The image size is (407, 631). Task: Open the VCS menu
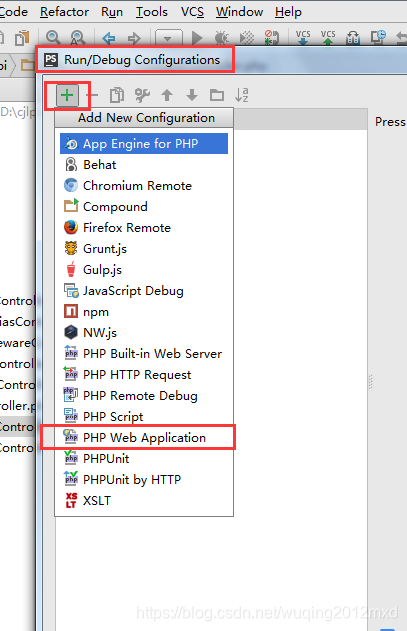point(192,12)
